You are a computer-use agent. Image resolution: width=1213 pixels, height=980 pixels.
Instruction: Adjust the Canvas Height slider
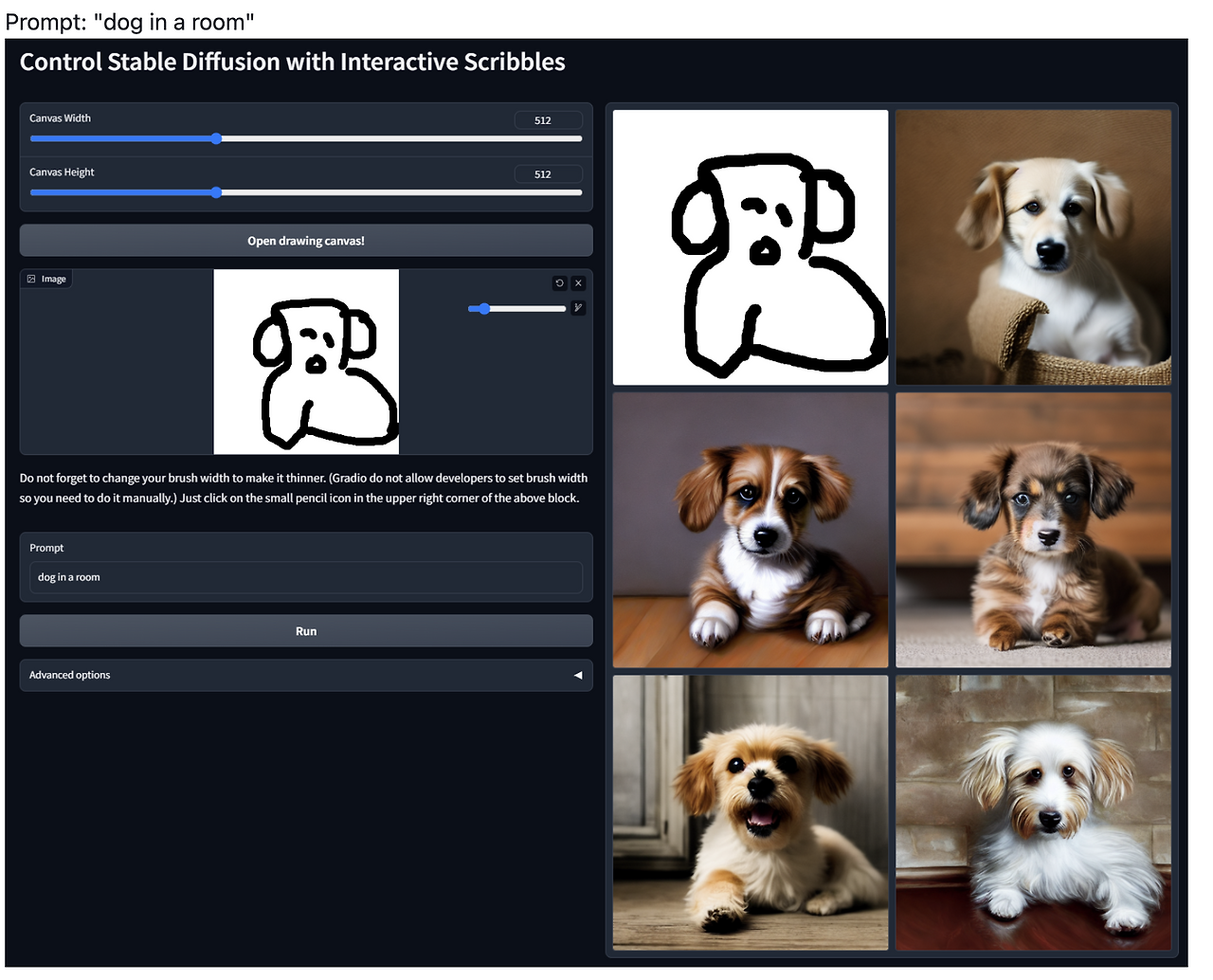pyautogui.click(x=306, y=192)
